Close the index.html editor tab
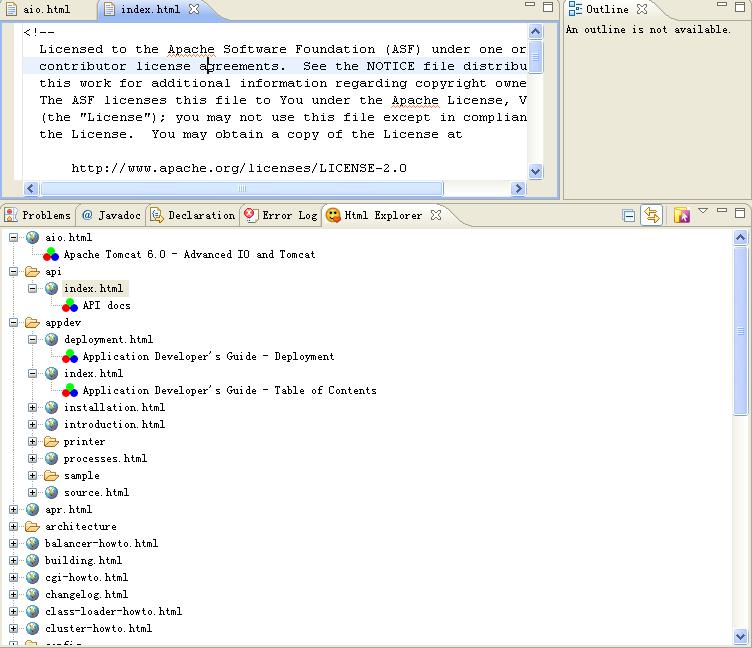This screenshot has width=752, height=648. [193, 9]
